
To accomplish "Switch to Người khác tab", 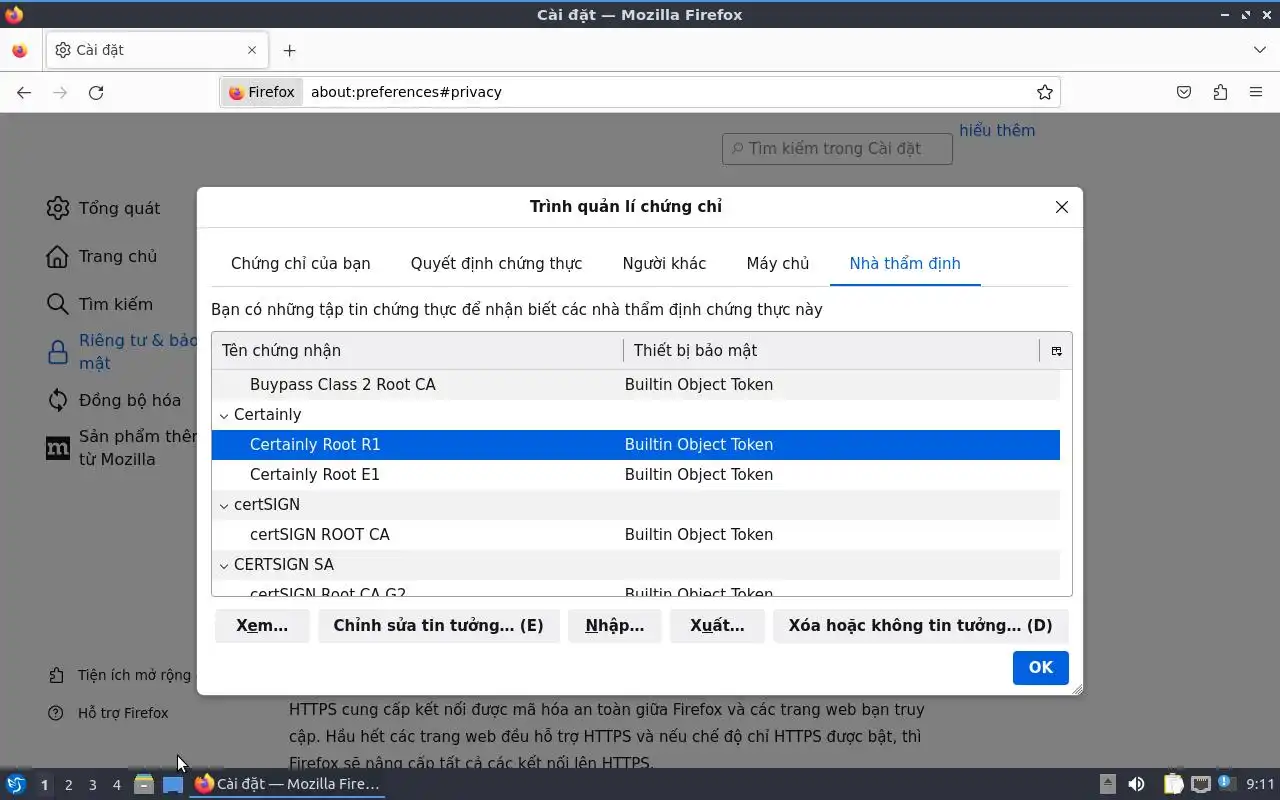I will pos(664,264).
